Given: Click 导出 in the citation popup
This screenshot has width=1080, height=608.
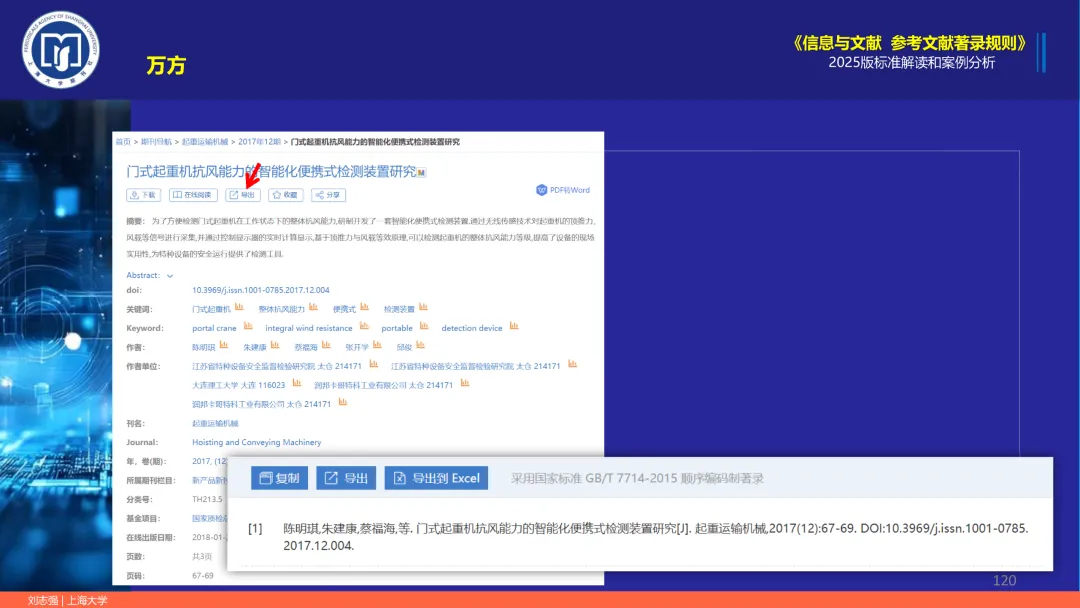Looking at the screenshot, I should tap(346, 478).
